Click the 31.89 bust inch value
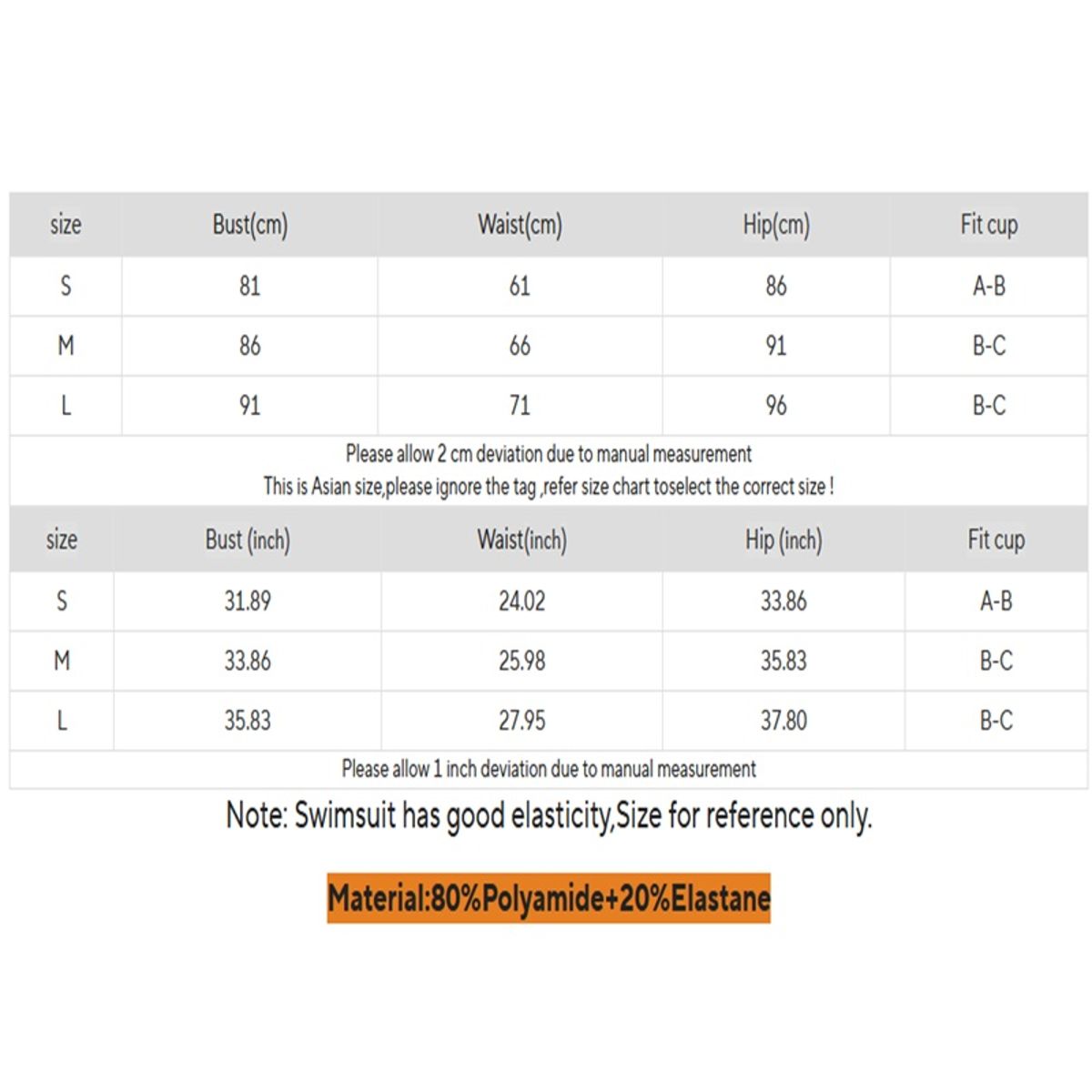 248,601
